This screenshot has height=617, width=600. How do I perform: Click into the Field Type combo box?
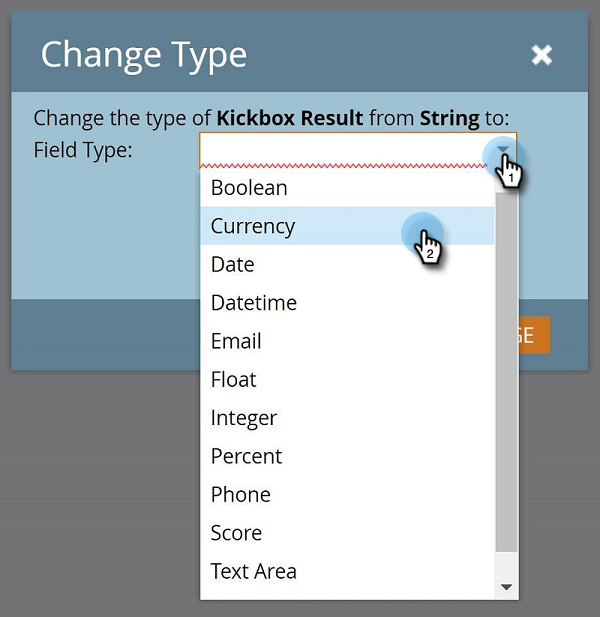pos(340,150)
